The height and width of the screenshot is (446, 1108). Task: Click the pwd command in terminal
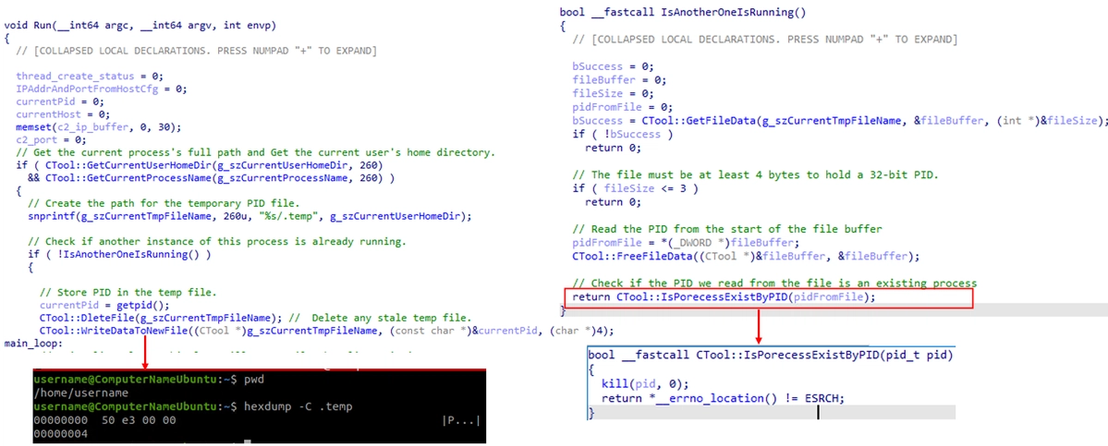[252, 379]
